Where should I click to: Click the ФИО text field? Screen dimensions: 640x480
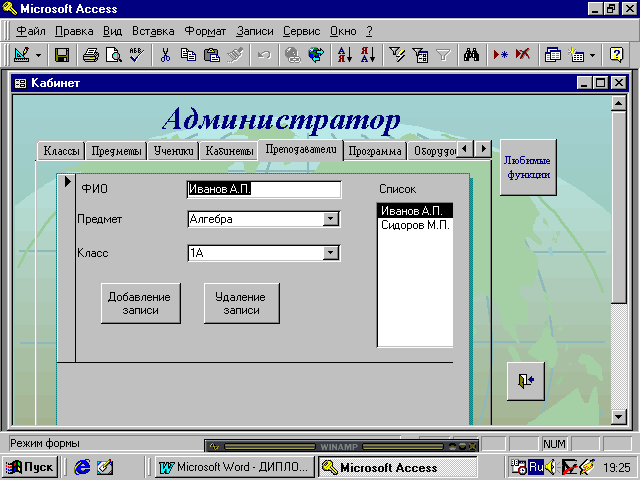[x=264, y=190]
